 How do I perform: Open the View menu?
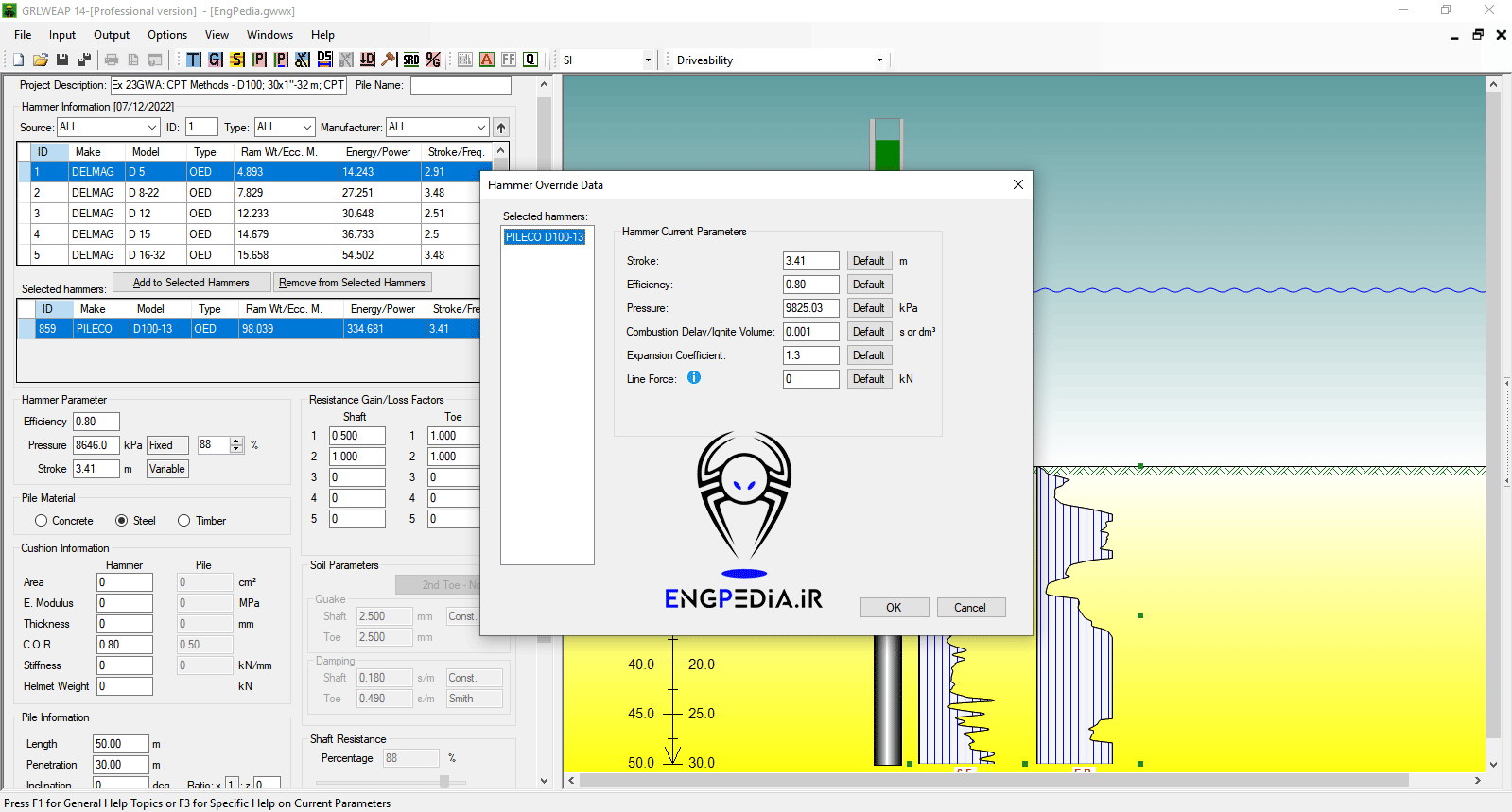(x=217, y=35)
